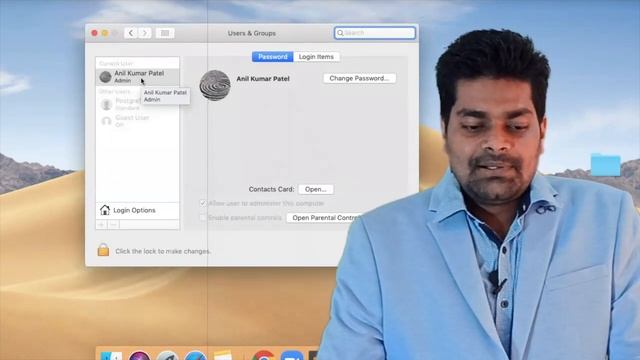
Task: Go forward with the right arrow button
Action: click(x=144, y=33)
